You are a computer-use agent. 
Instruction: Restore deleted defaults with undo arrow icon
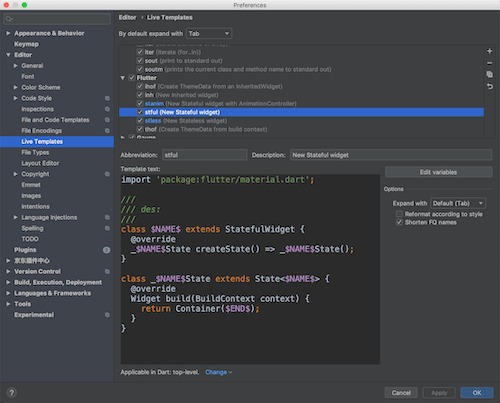[x=489, y=86]
